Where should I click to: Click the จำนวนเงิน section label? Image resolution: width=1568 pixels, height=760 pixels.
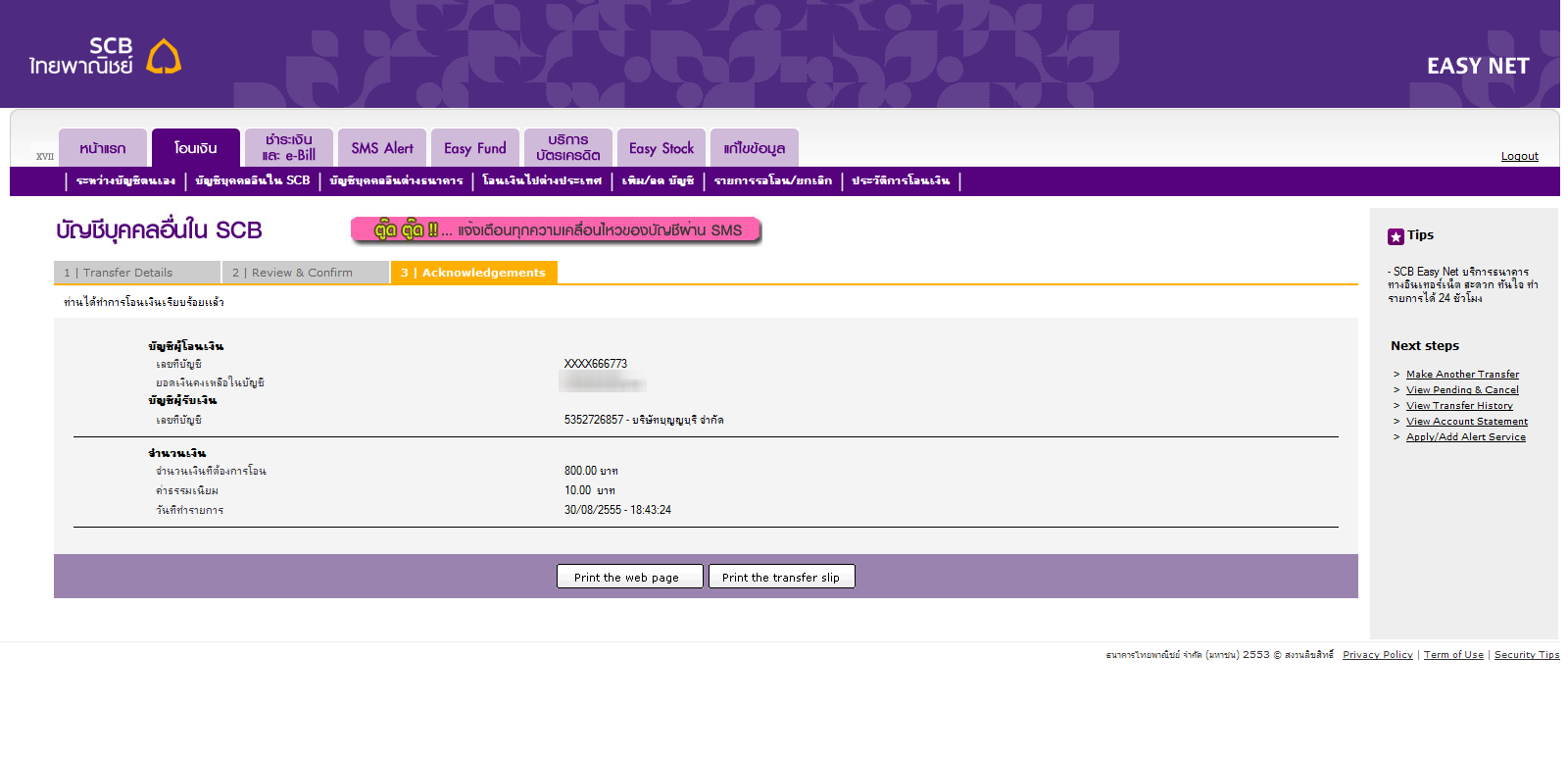click(177, 453)
